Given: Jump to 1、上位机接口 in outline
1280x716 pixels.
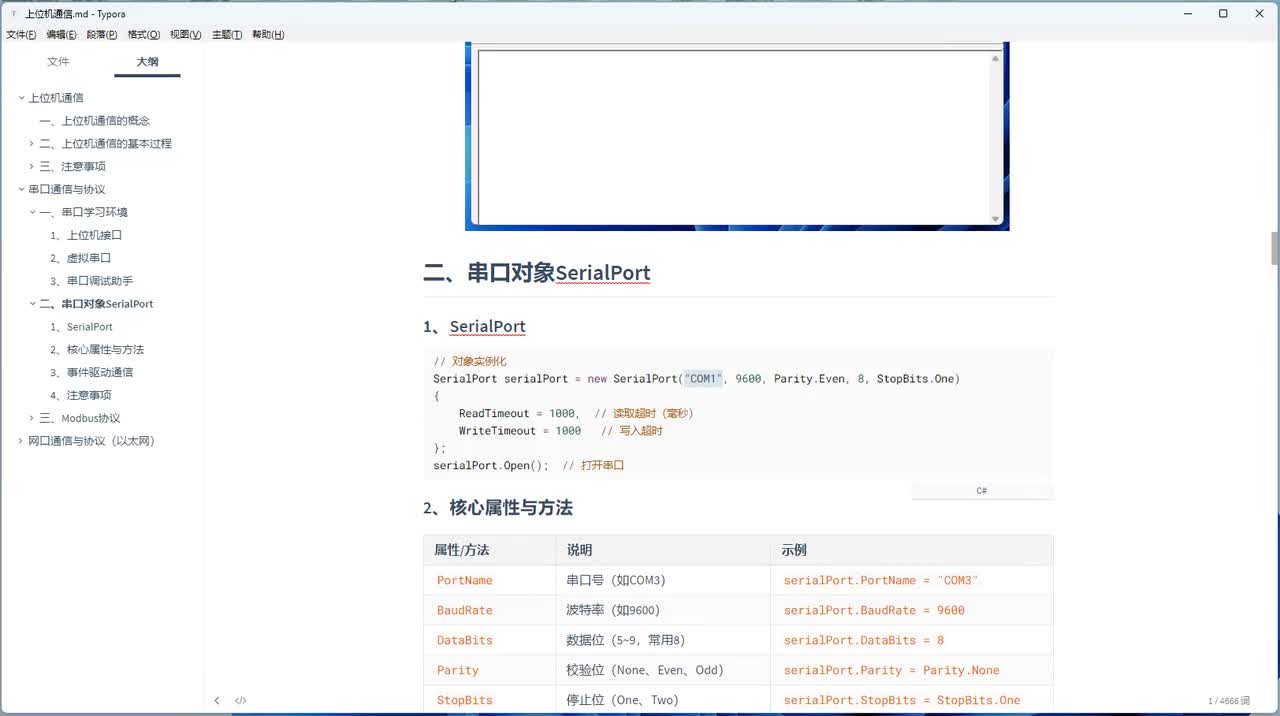Looking at the screenshot, I should tap(86, 235).
